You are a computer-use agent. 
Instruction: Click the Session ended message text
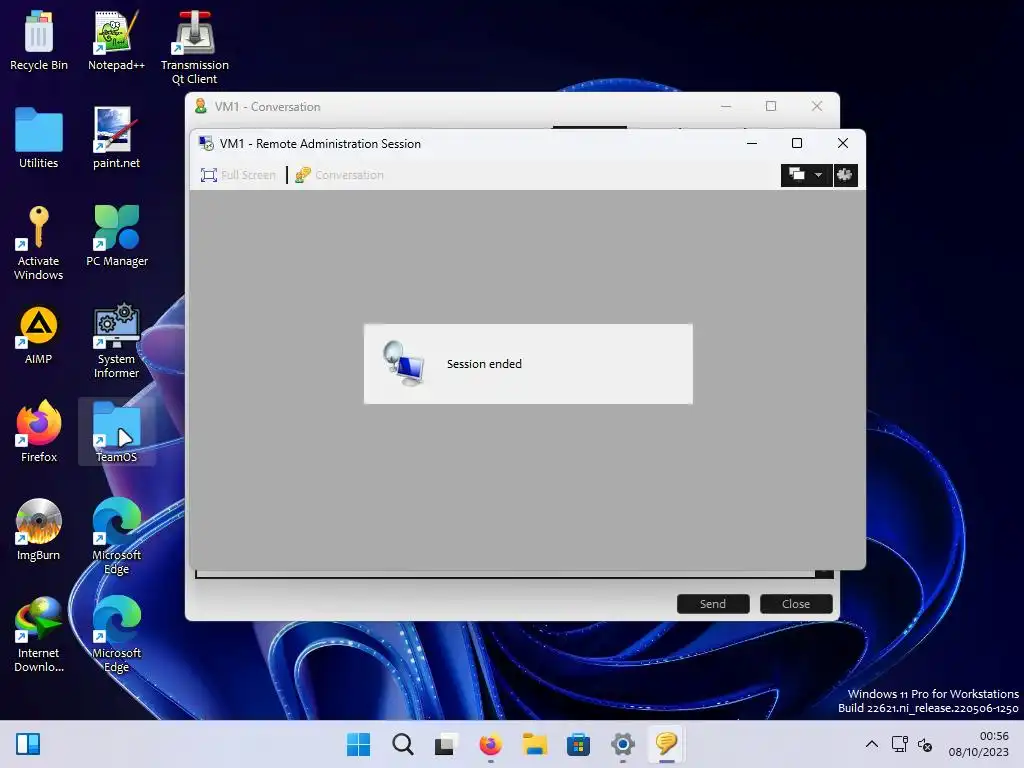point(484,364)
